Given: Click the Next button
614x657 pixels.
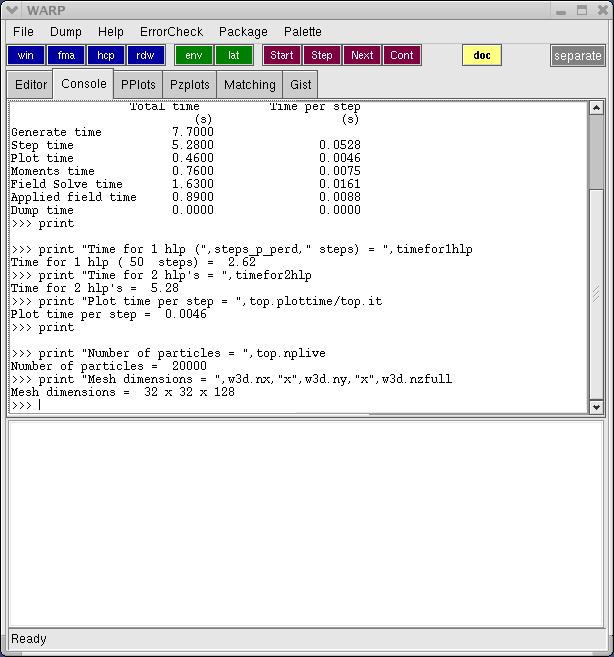Looking at the screenshot, I should pyautogui.click(x=362, y=55).
